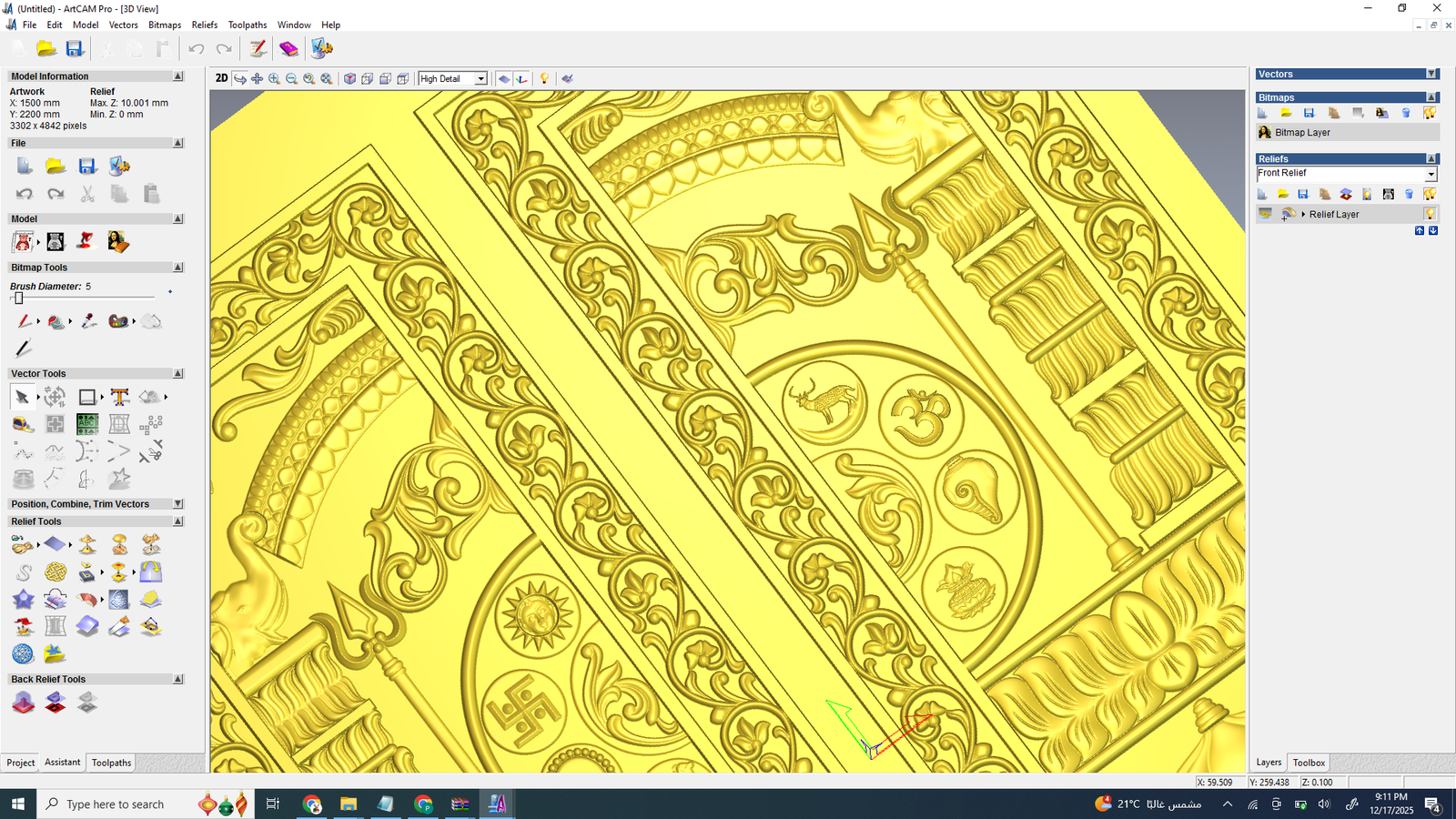Toggle origin axes display in 3D view

tap(521, 79)
